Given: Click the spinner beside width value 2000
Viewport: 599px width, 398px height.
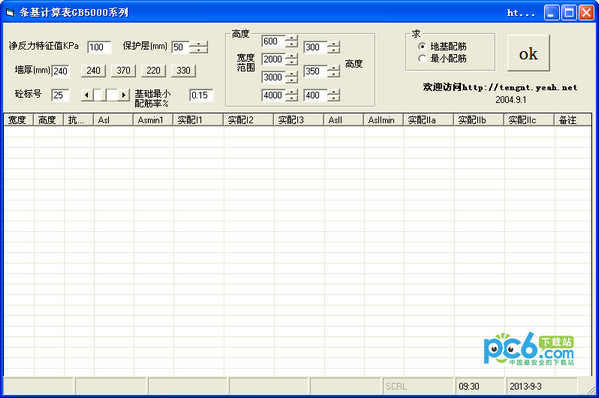Looking at the screenshot, I should tap(291, 59).
